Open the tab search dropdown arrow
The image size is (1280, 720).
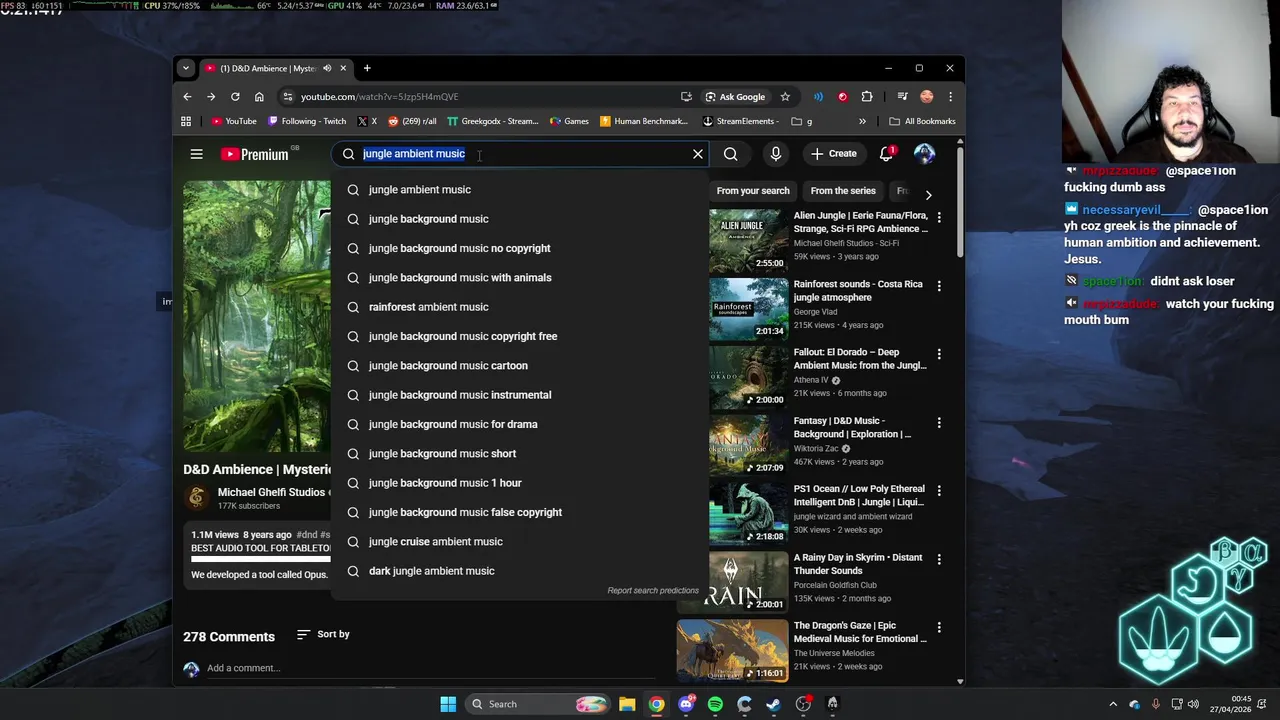185,68
